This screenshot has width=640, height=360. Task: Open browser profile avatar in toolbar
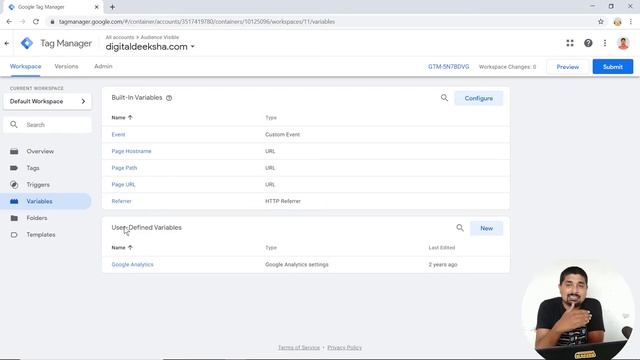point(617,22)
